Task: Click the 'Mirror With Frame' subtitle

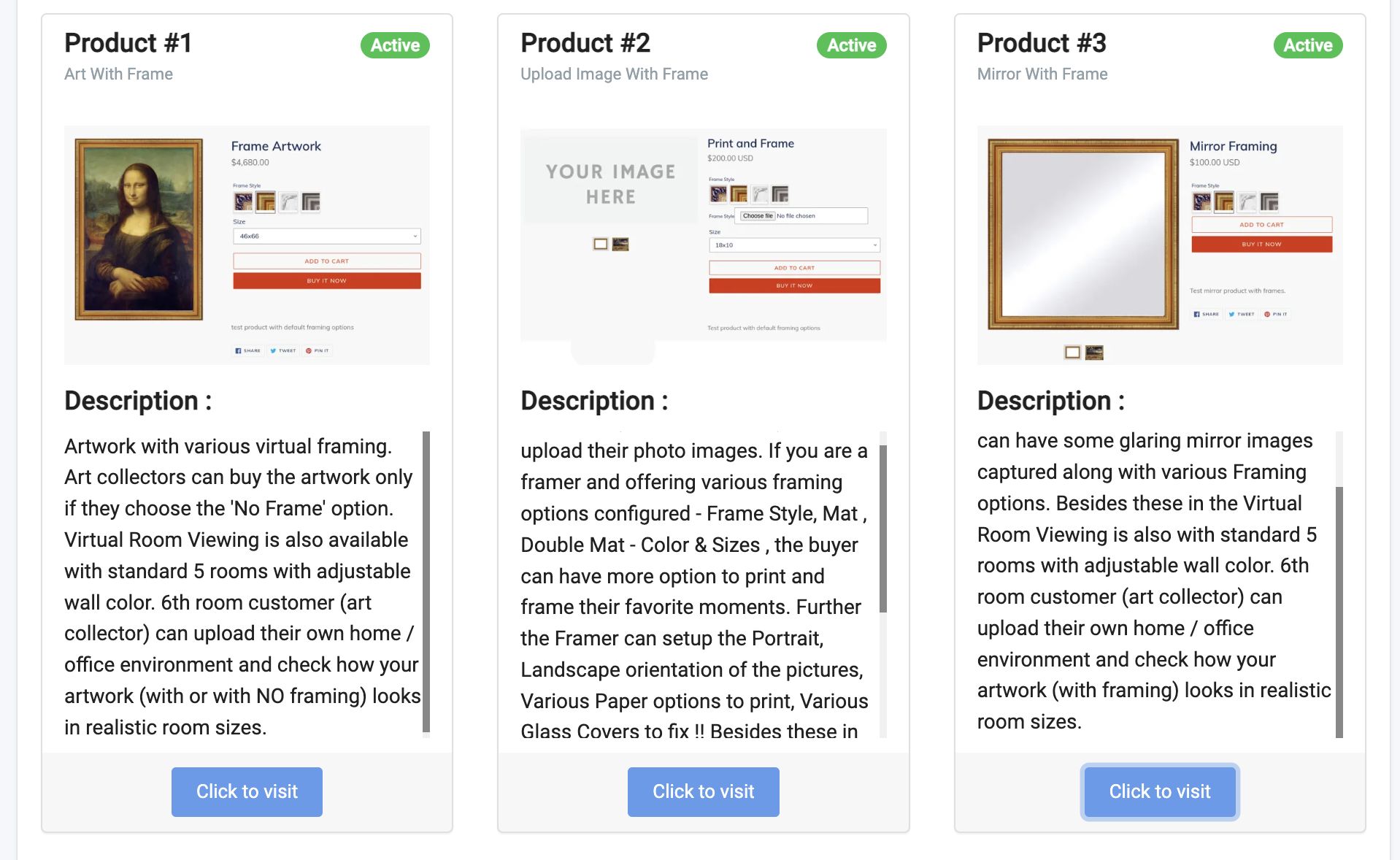Action: pyautogui.click(x=1042, y=74)
